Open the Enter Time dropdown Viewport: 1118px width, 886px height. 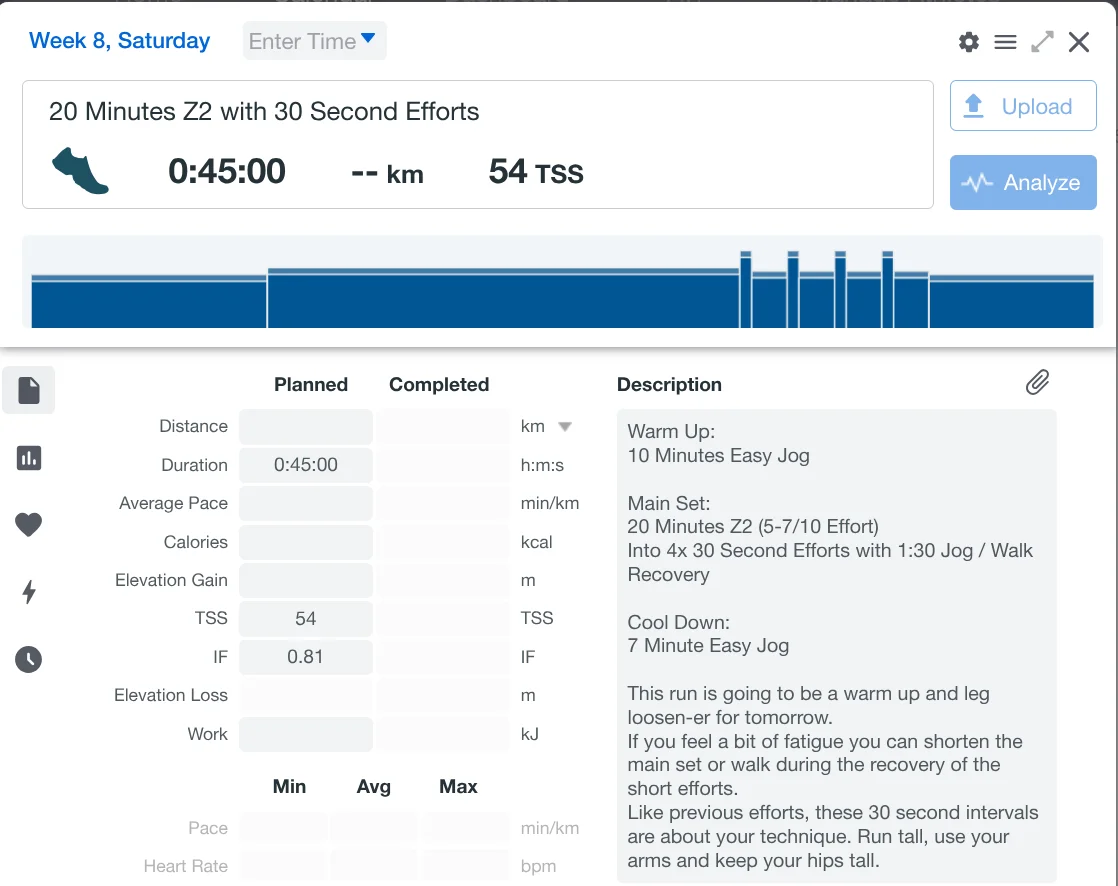point(314,41)
